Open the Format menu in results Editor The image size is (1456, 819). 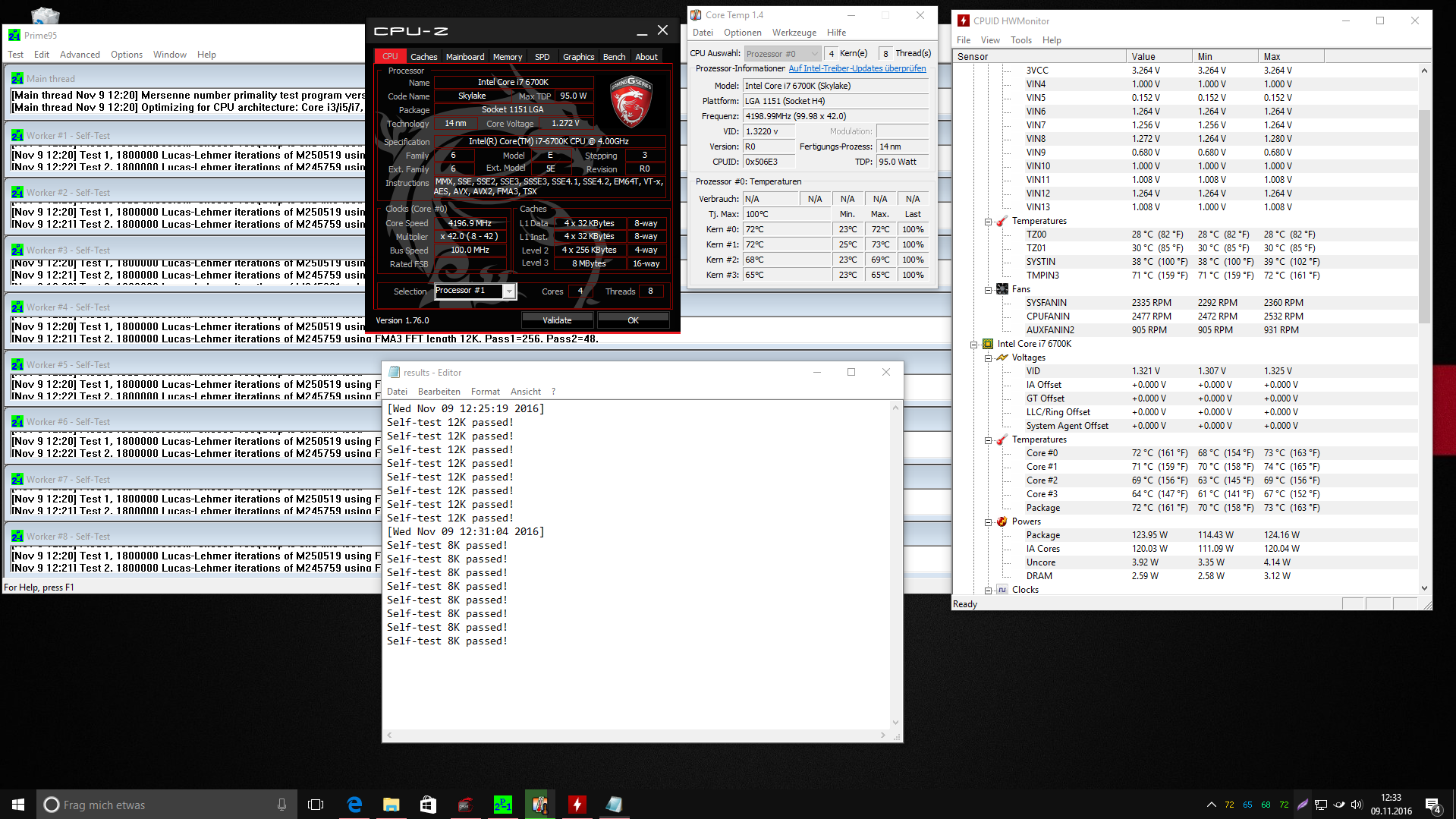click(x=485, y=392)
